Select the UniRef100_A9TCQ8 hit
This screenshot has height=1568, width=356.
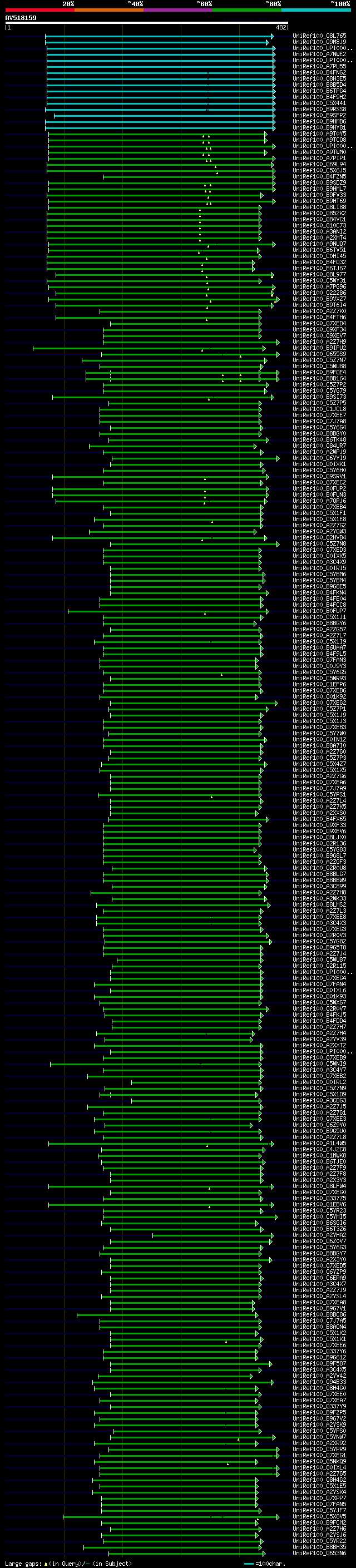click(x=319, y=140)
